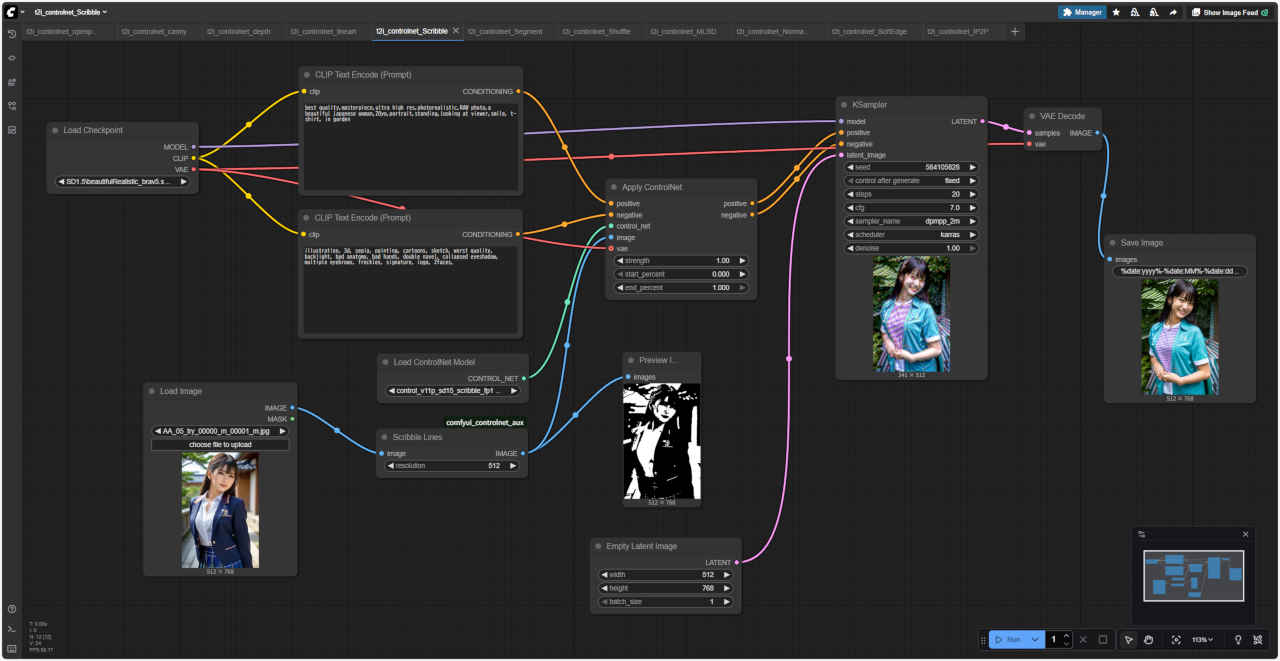Image resolution: width=1280 pixels, height=661 pixels.
Task: Click the share arrow icon in top bar
Action: 1172,12
